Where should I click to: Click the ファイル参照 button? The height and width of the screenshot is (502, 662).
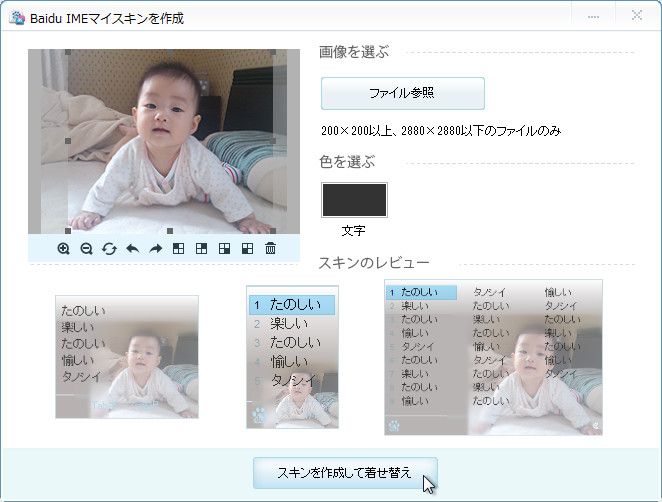point(403,93)
